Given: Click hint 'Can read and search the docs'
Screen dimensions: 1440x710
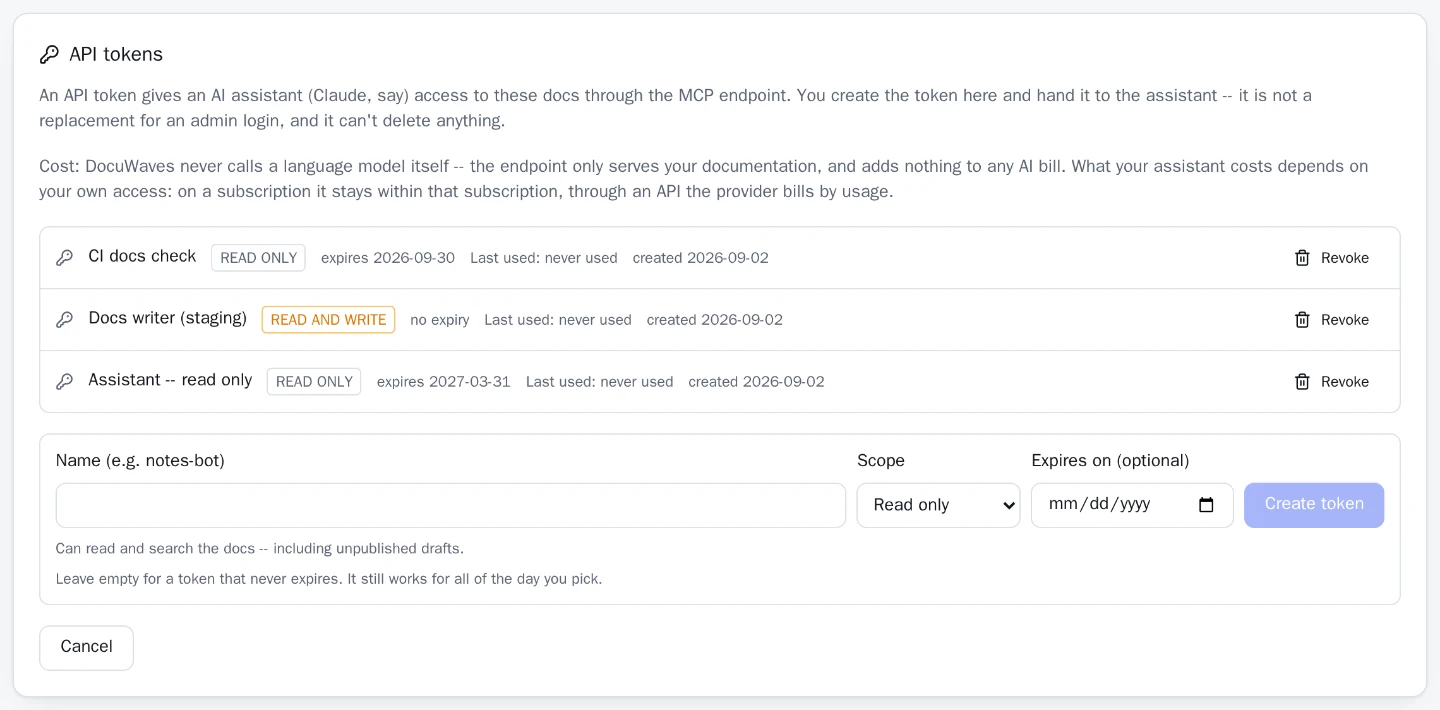Looking at the screenshot, I should coord(260,549).
